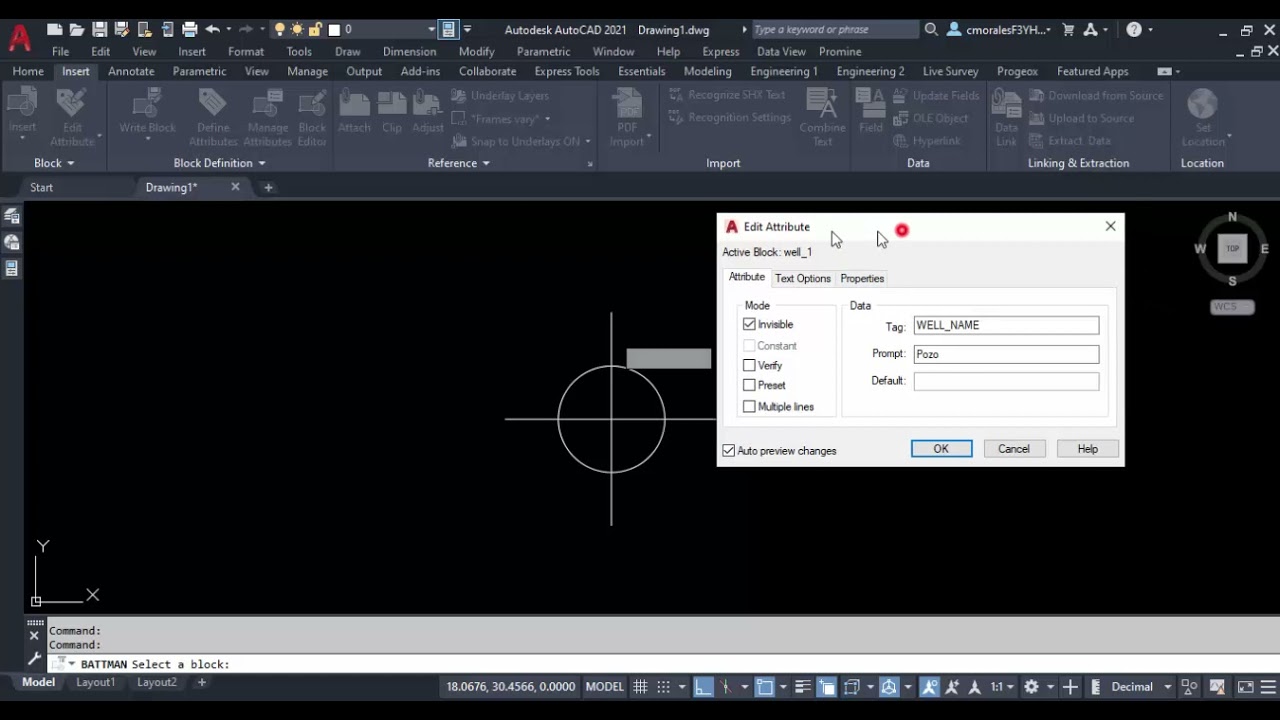Viewport: 1280px width, 720px height.
Task: Open the AutoCAD application menu logo
Action: click(x=19, y=38)
